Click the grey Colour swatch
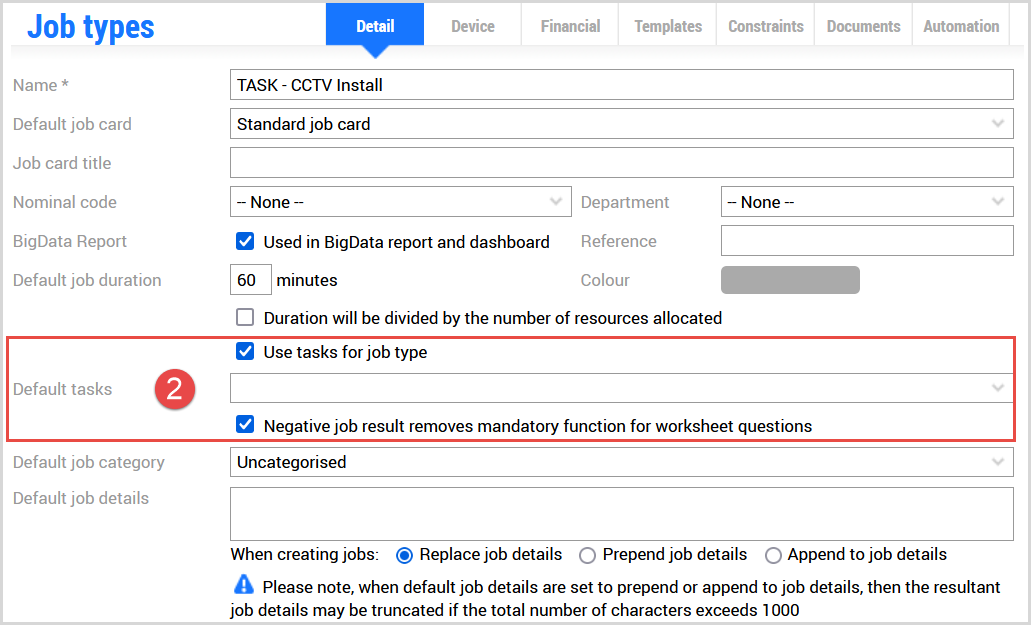Viewport: 1031px width, 625px height. pyautogui.click(x=790, y=280)
